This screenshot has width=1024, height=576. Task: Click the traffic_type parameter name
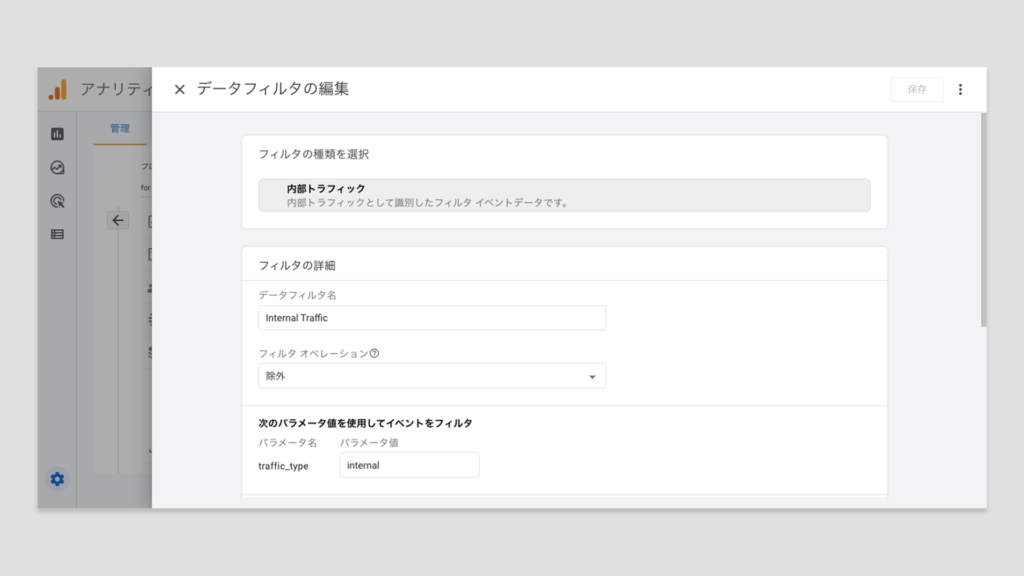[x=283, y=466]
